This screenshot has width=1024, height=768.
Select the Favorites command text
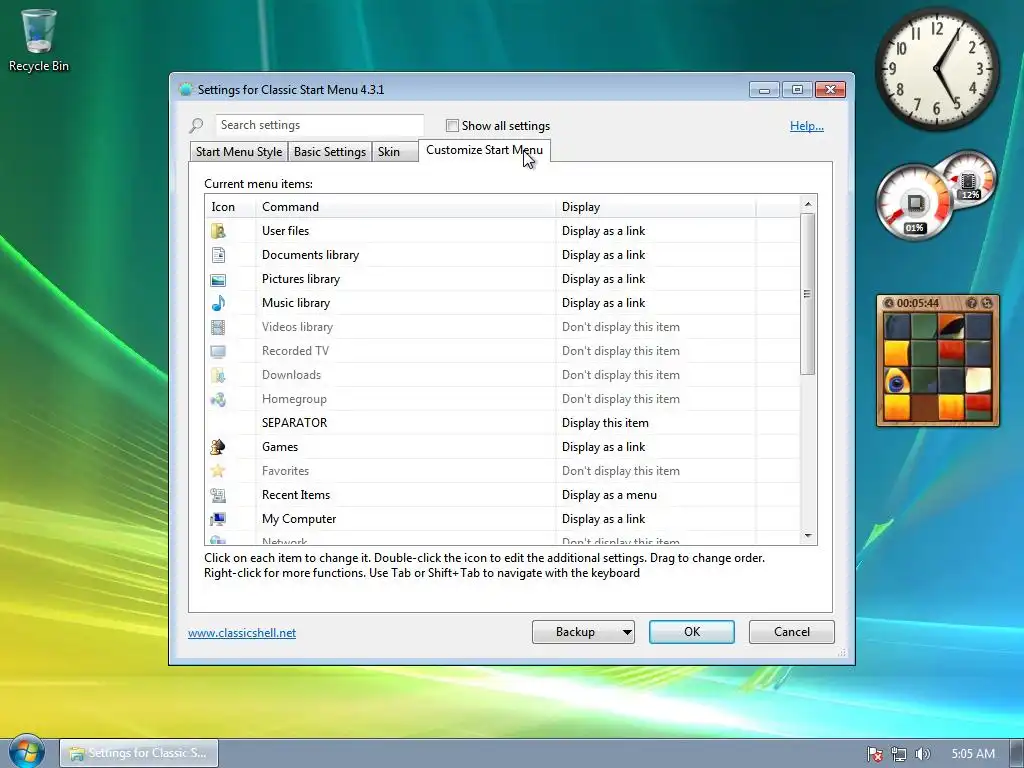coord(285,471)
